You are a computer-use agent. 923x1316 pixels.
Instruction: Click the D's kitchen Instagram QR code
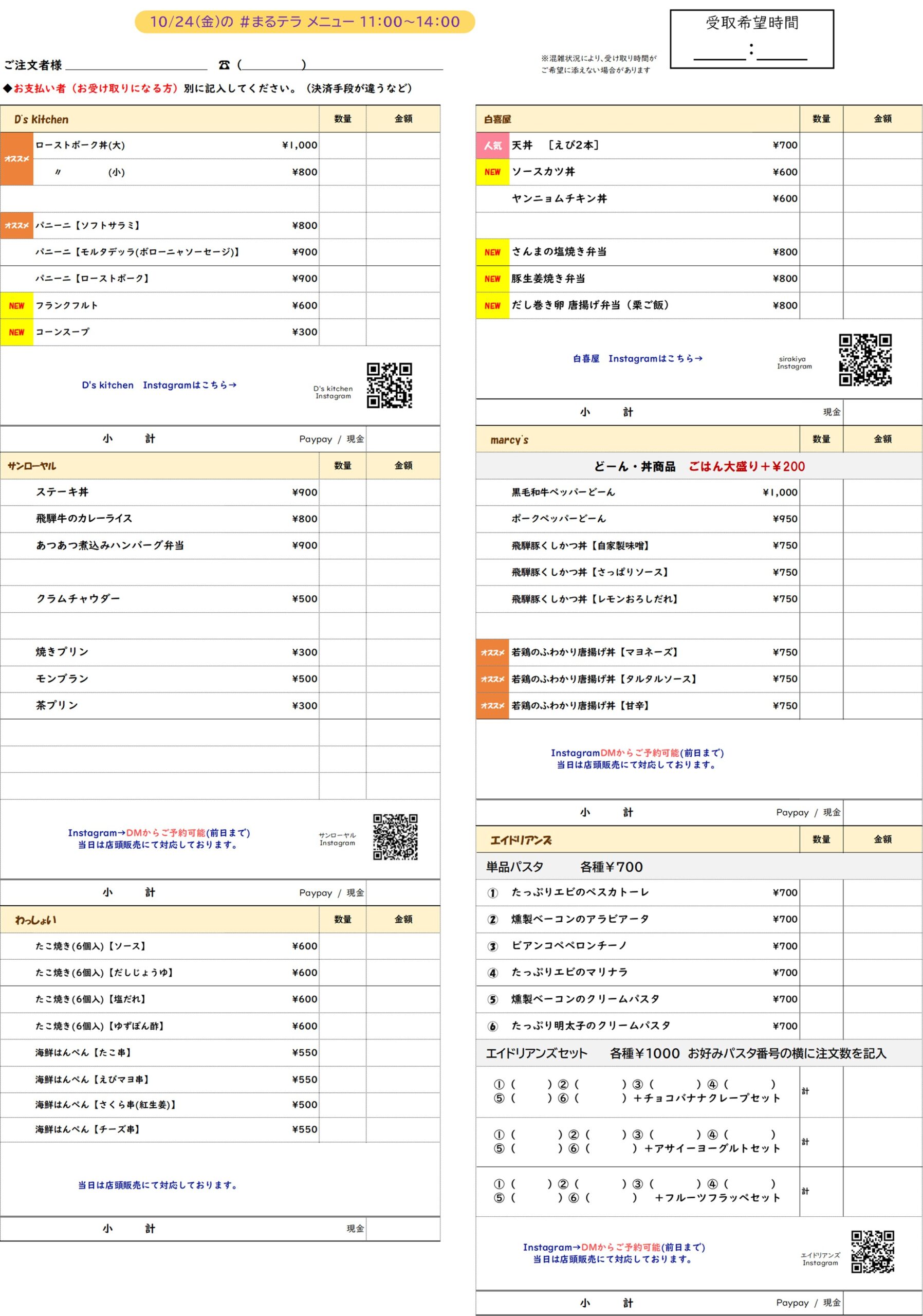point(389,385)
